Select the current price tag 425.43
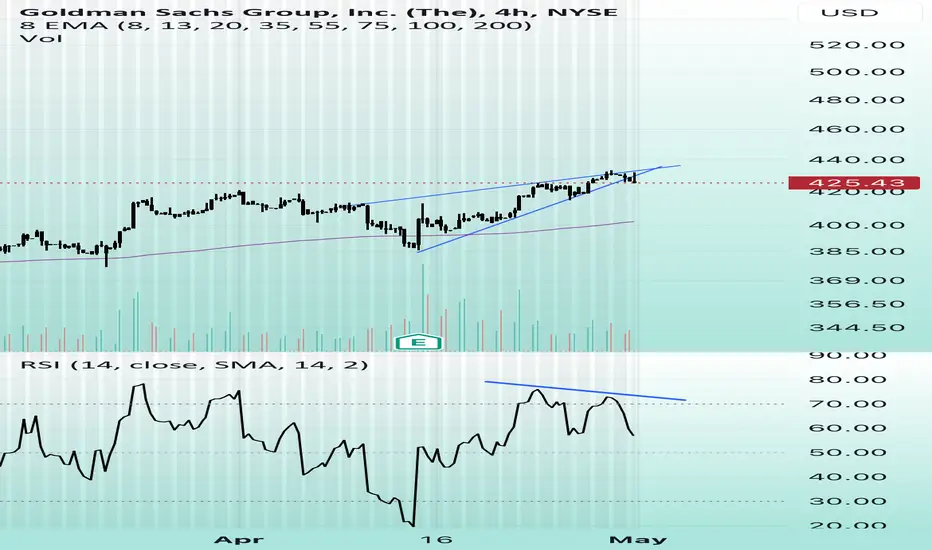The width and height of the screenshot is (932, 550). pyautogui.click(x=854, y=183)
